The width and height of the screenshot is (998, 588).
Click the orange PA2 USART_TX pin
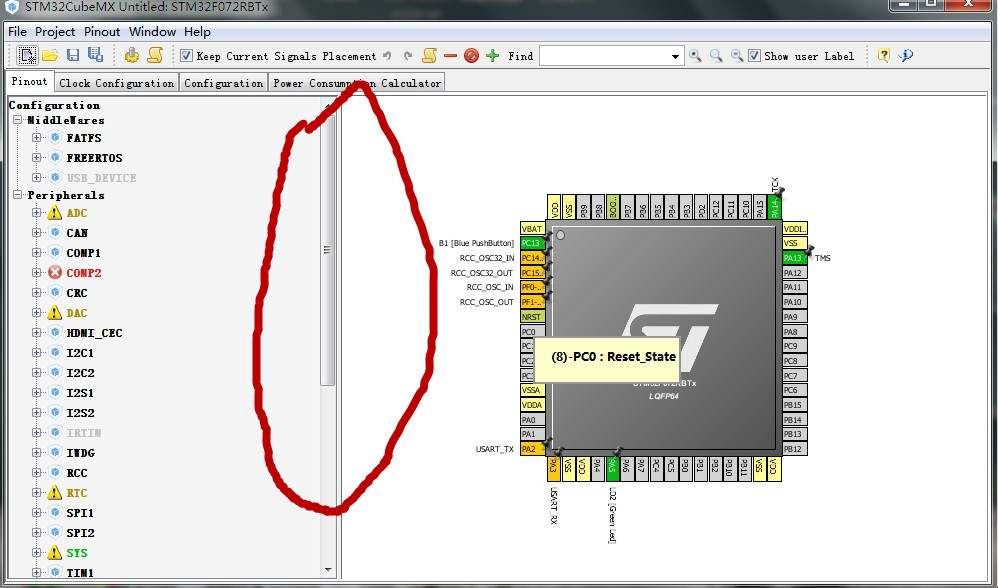pos(532,449)
